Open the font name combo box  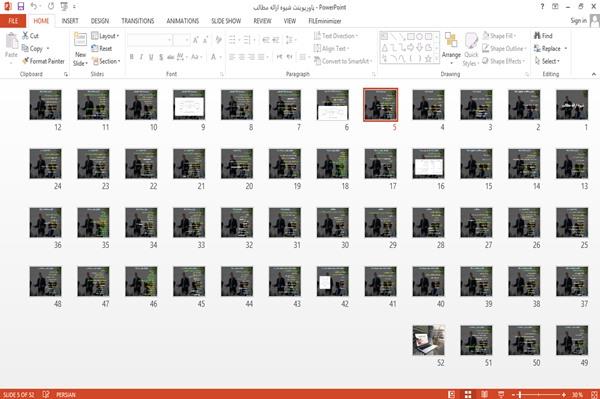[x=150, y=40]
